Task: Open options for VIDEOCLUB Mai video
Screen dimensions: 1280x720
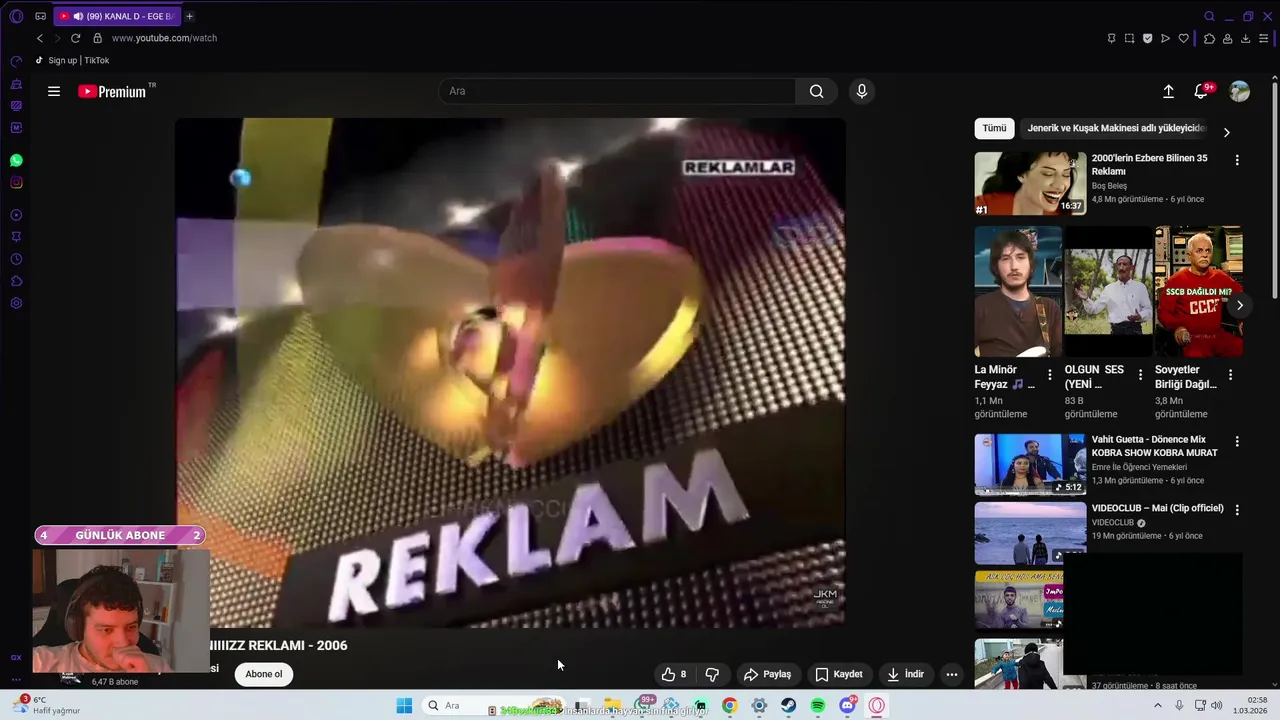Action: (x=1237, y=509)
